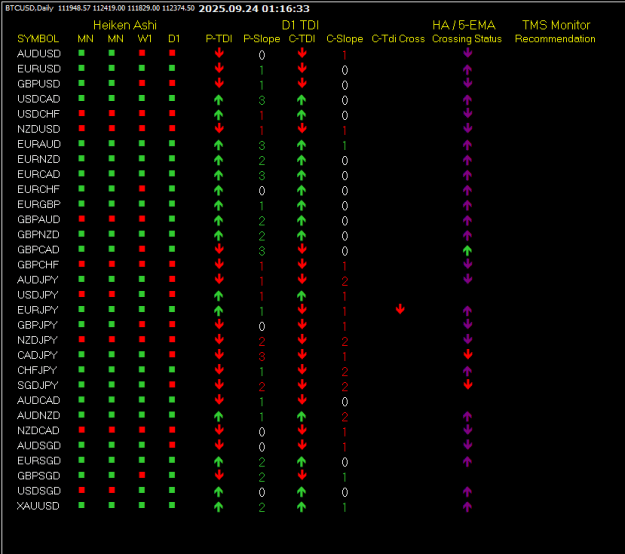Image resolution: width=625 pixels, height=554 pixels.
Task: Click the Recommendation column header
Action: [x=555, y=39]
